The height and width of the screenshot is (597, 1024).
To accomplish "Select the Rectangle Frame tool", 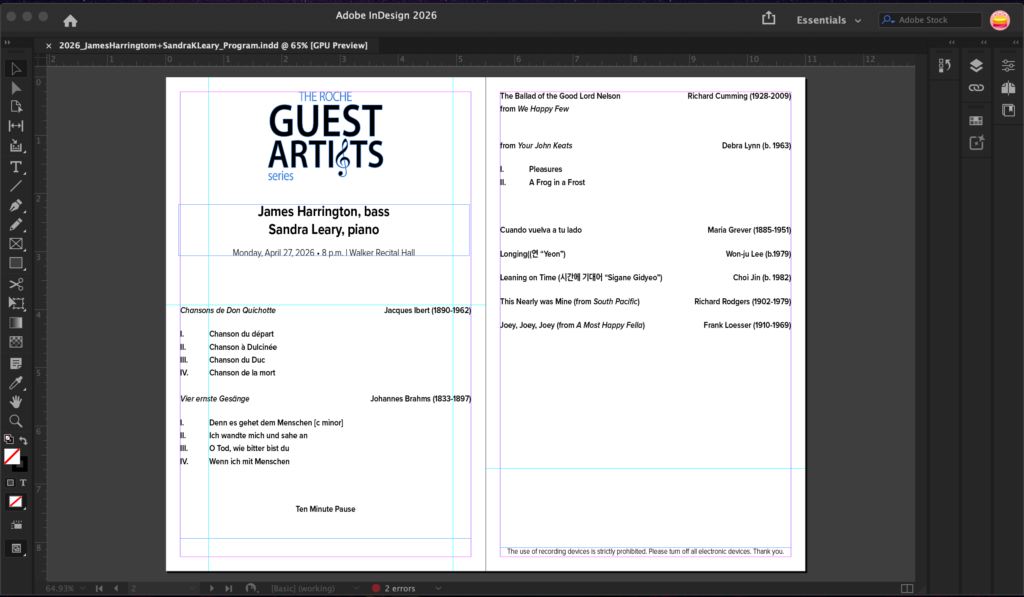I will [16, 244].
